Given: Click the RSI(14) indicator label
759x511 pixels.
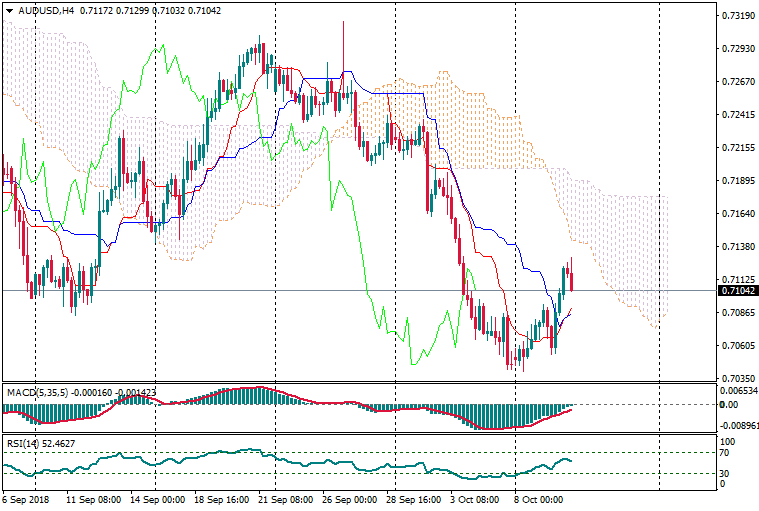Looking at the screenshot, I should click(20, 442).
